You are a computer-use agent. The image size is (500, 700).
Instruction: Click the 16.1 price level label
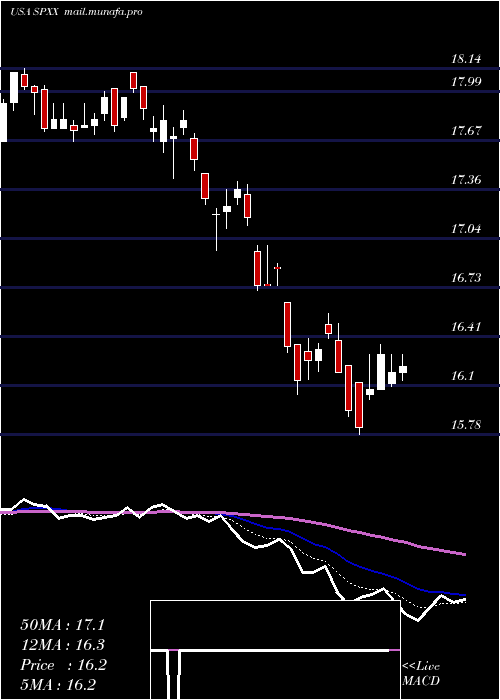(x=462, y=376)
